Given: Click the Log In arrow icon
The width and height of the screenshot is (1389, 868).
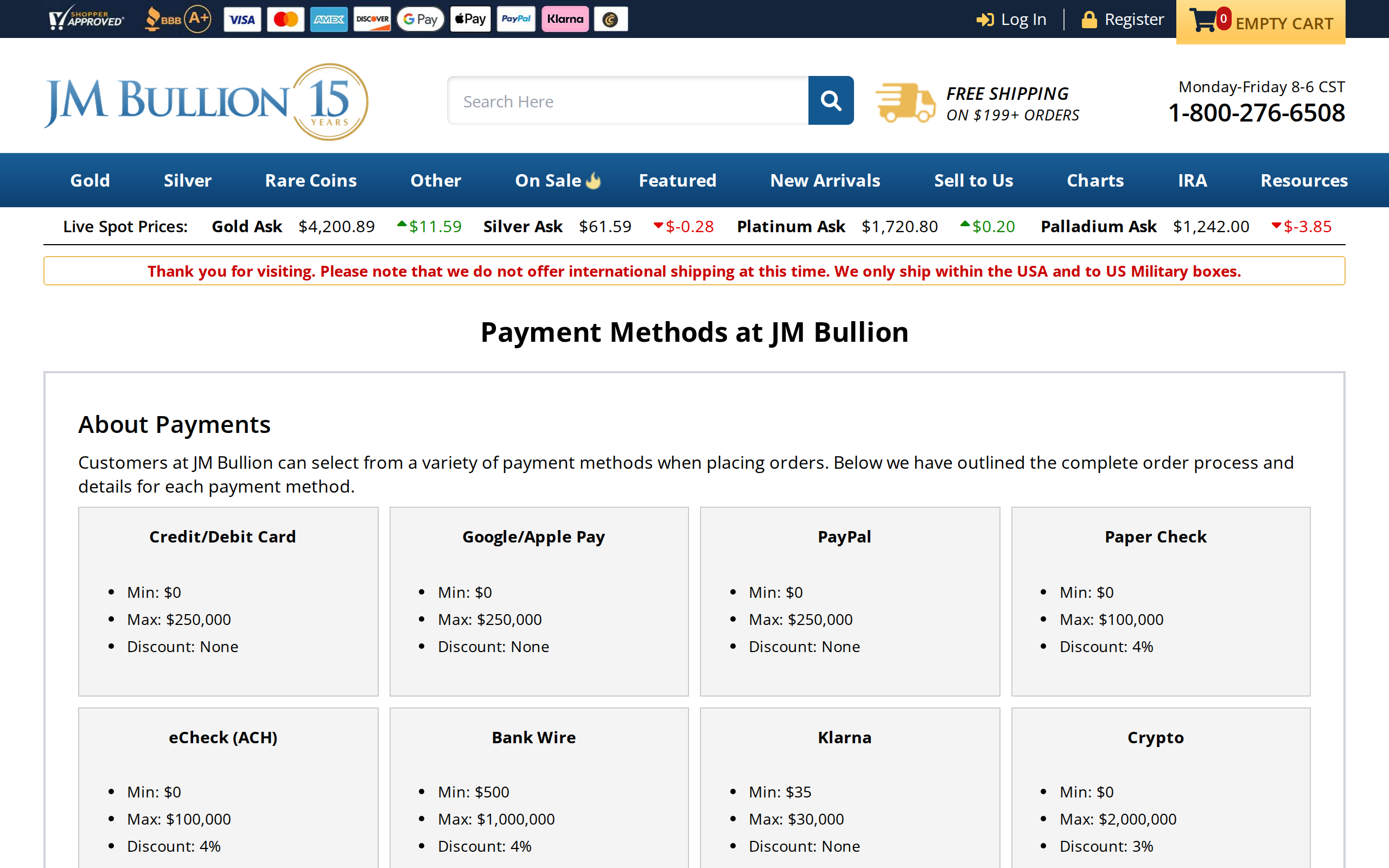Looking at the screenshot, I should pyautogui.click(x=985, y=20).
